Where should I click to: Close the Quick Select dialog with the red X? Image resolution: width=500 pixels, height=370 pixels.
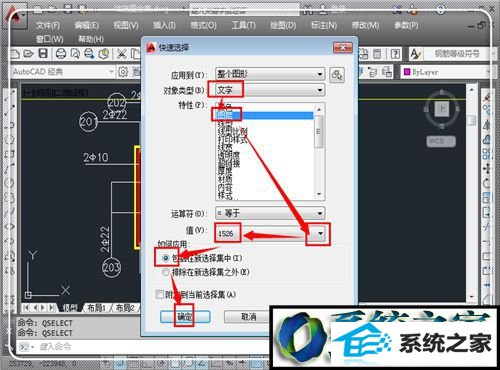pos(343,48)
